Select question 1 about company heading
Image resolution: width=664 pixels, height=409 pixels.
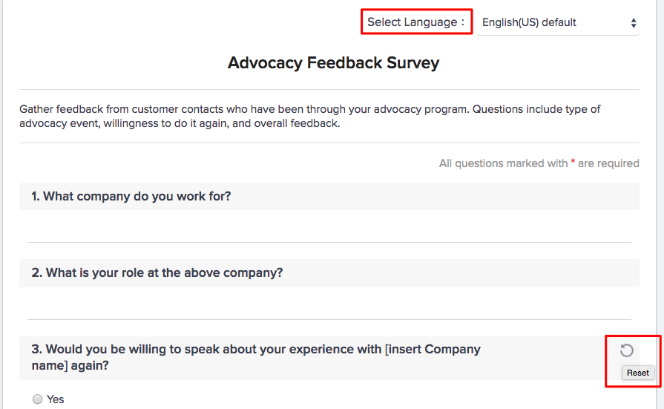[x=131, y=196]
